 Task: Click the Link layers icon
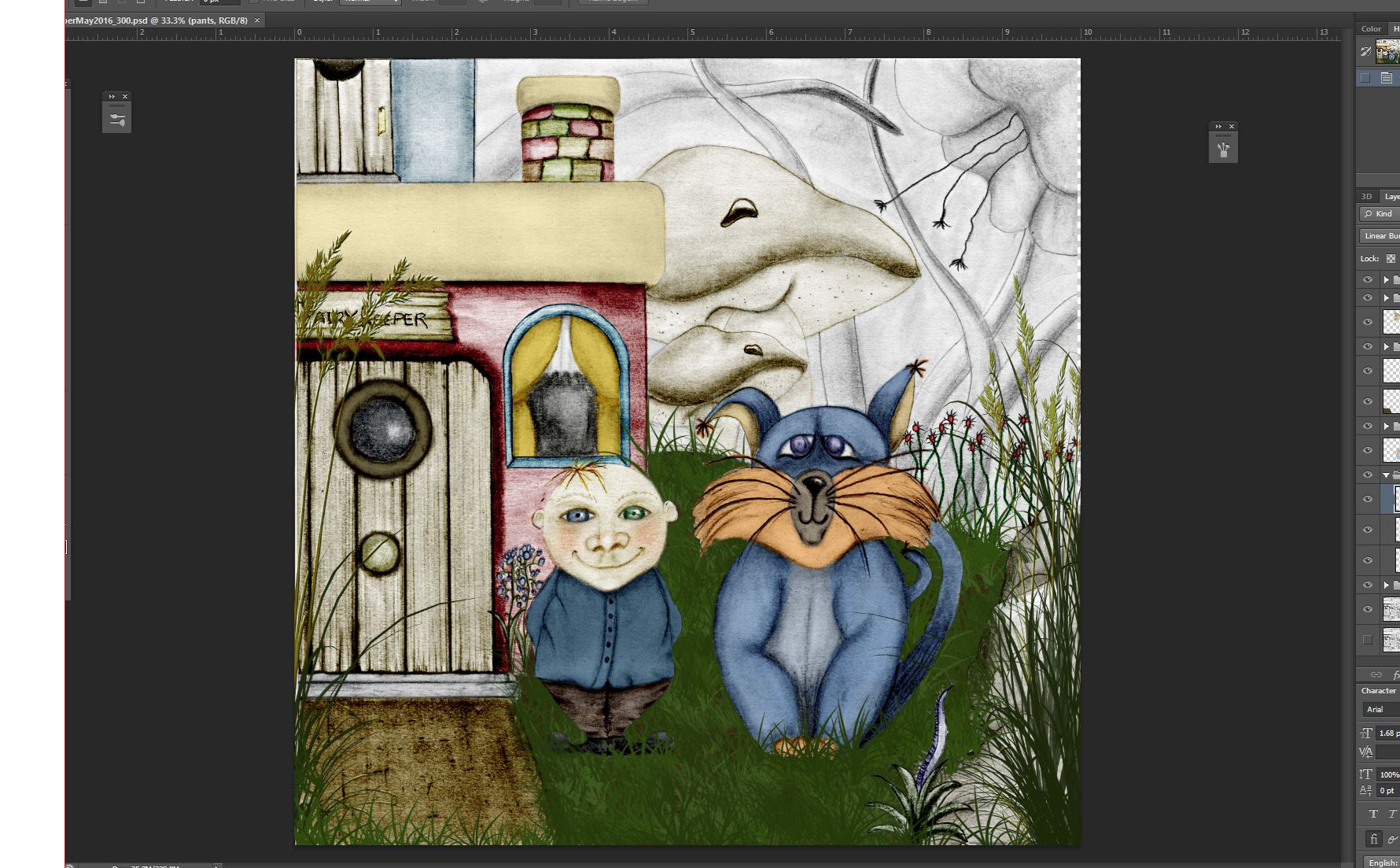pos(1376,674)
